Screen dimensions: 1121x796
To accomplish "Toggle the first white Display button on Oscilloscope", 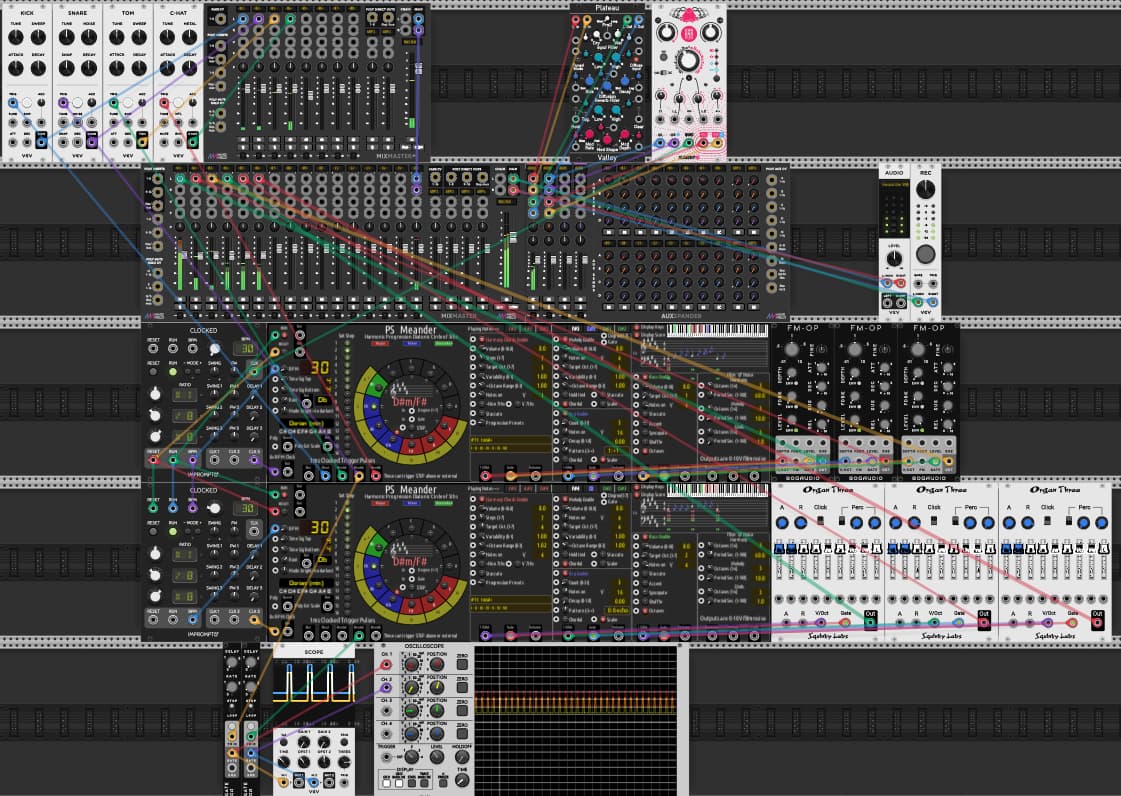I will tap(387, 783).
